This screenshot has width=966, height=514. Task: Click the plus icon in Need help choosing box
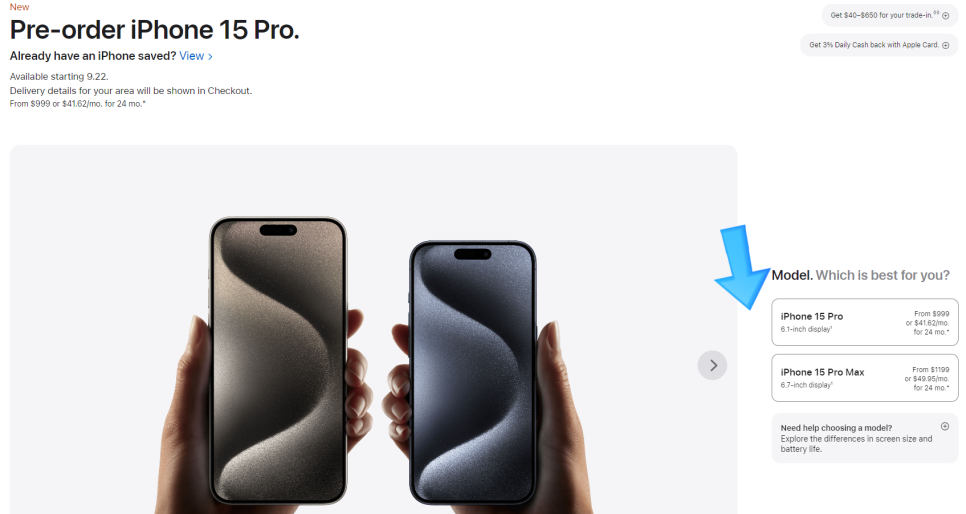click(x=945, y=426)
